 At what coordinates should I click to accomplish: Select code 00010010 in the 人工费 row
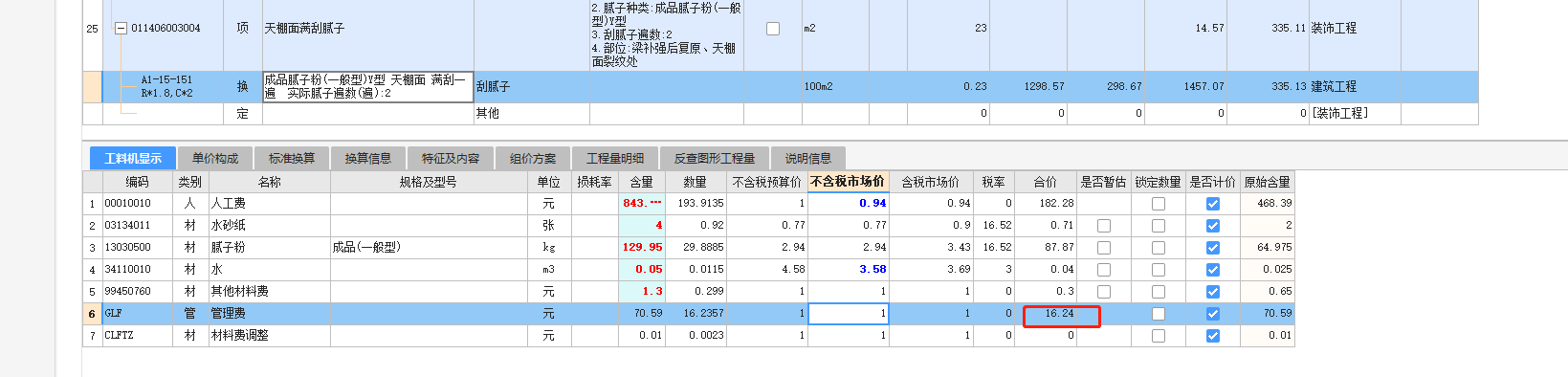tap(138, 204)
